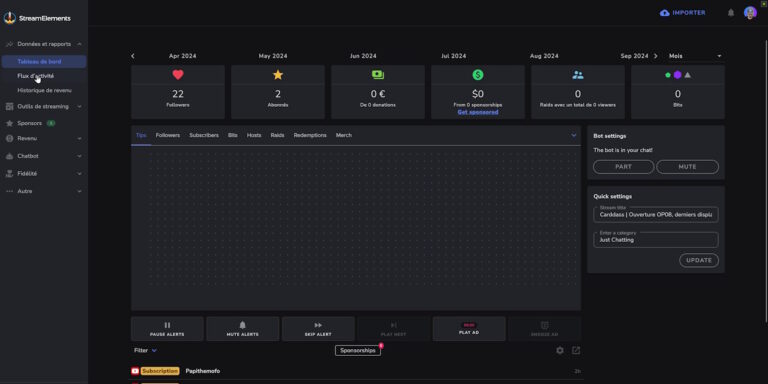Click the Sponsors star icon in sidebar

coord(9,123)
